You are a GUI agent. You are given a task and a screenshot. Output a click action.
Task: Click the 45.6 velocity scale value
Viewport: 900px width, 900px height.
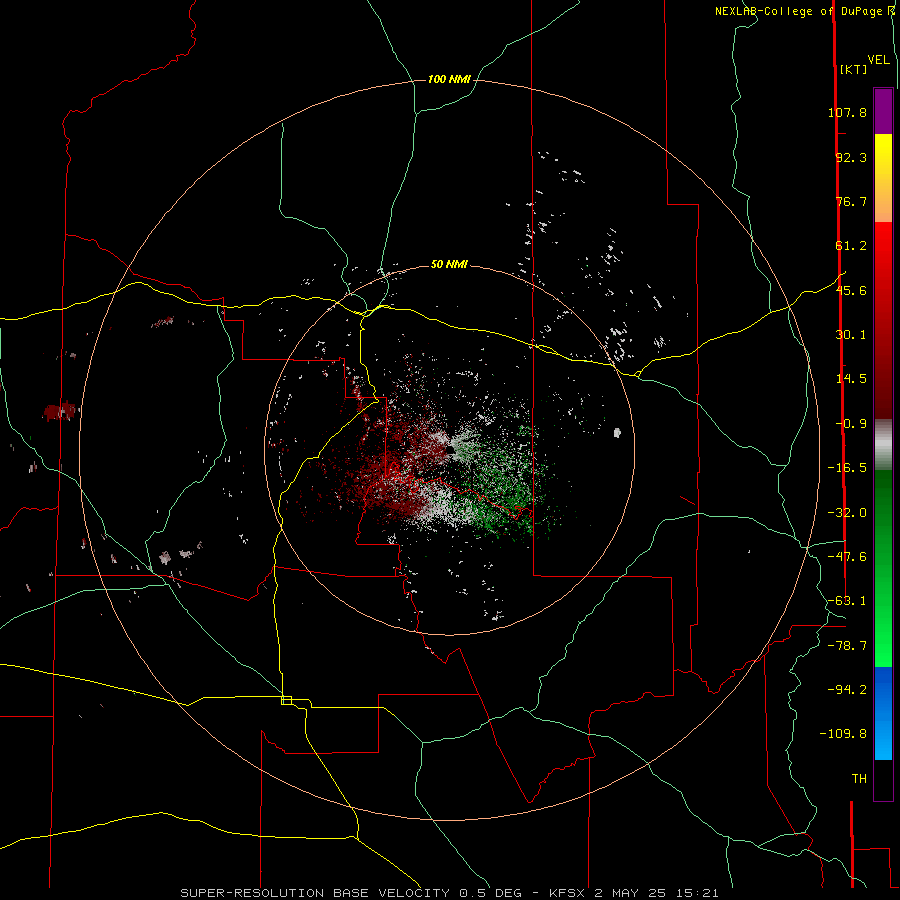point(851,290)
